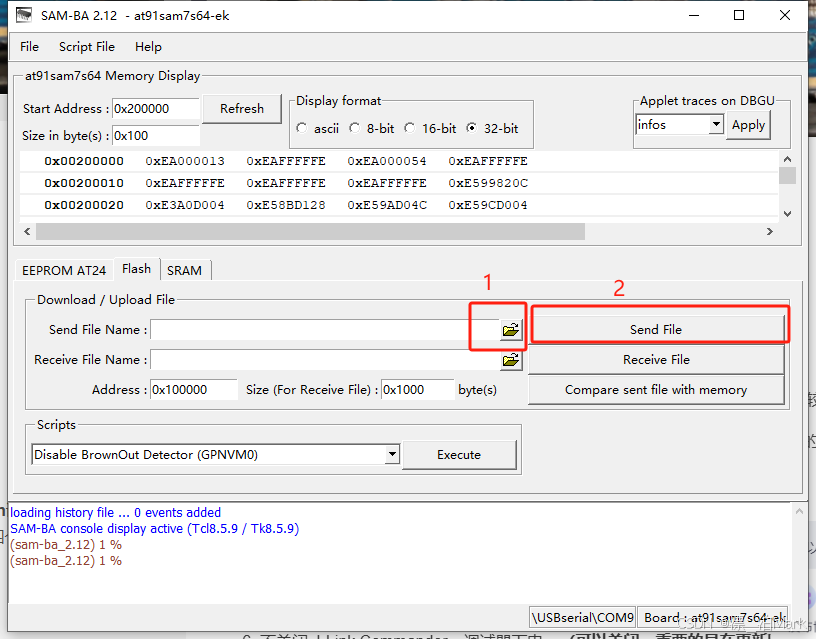
Task: Select the 16-bit display format
Action: tap(410, 128)
